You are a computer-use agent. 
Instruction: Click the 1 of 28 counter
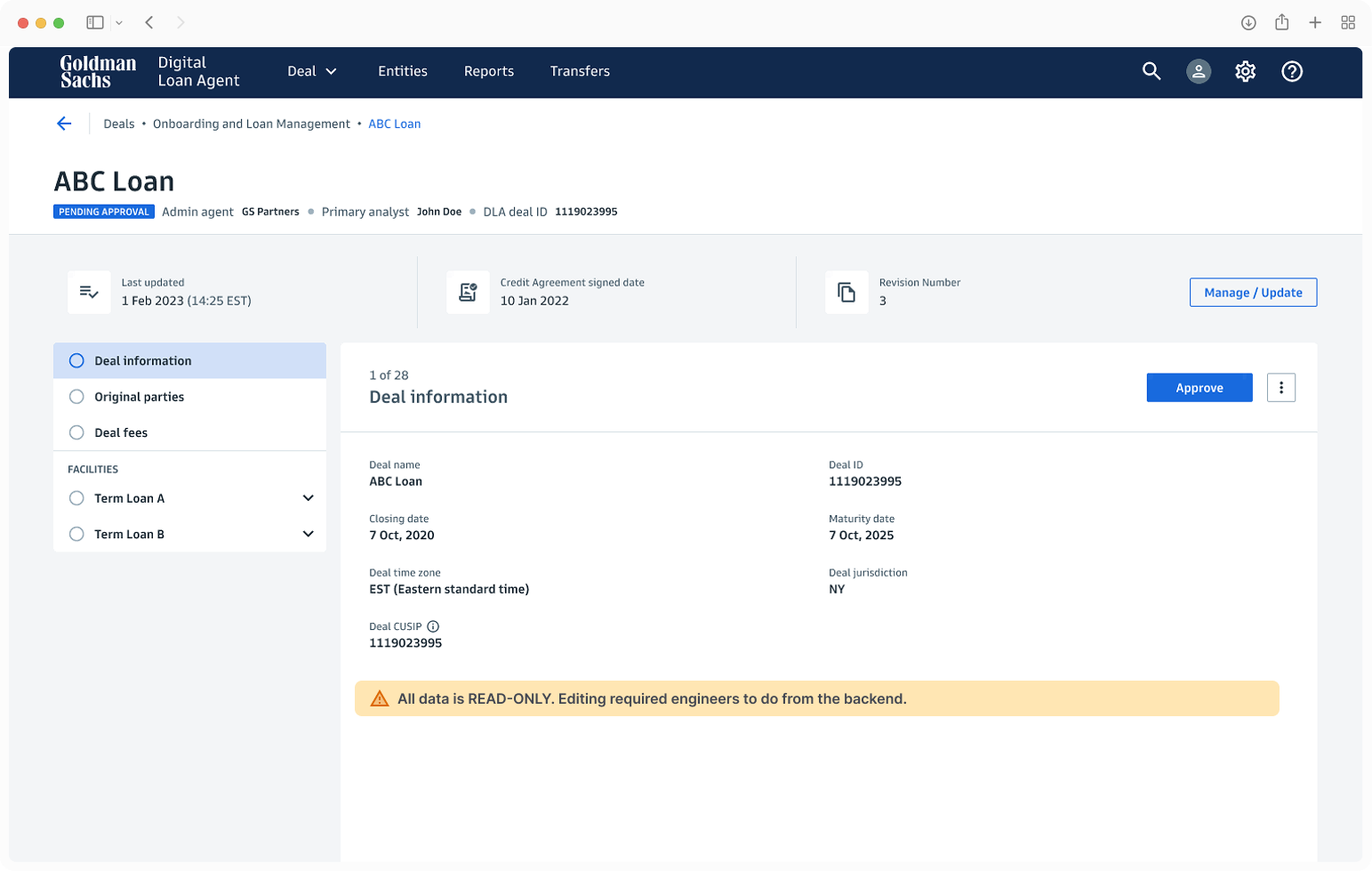pos(389,375)
